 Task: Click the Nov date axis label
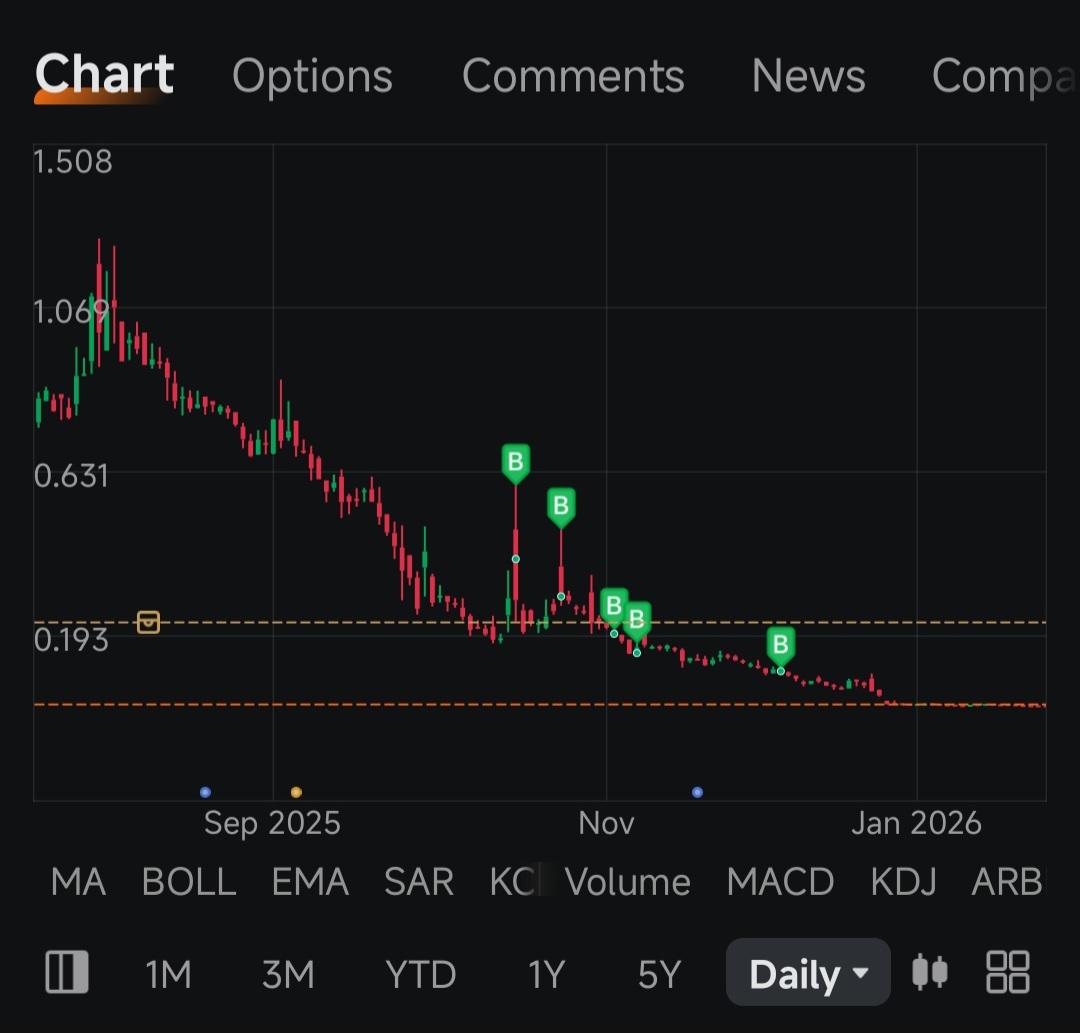[x=606, y=823]
